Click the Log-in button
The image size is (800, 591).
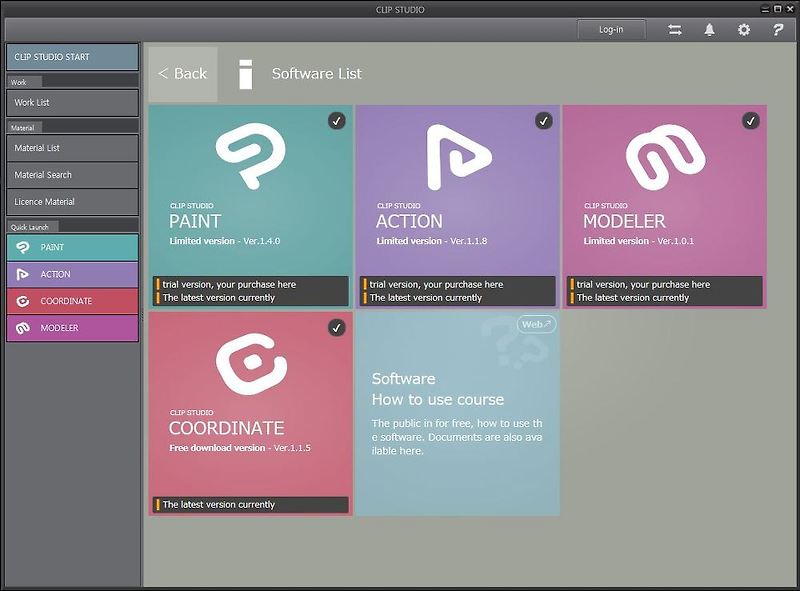click(611, 30)
